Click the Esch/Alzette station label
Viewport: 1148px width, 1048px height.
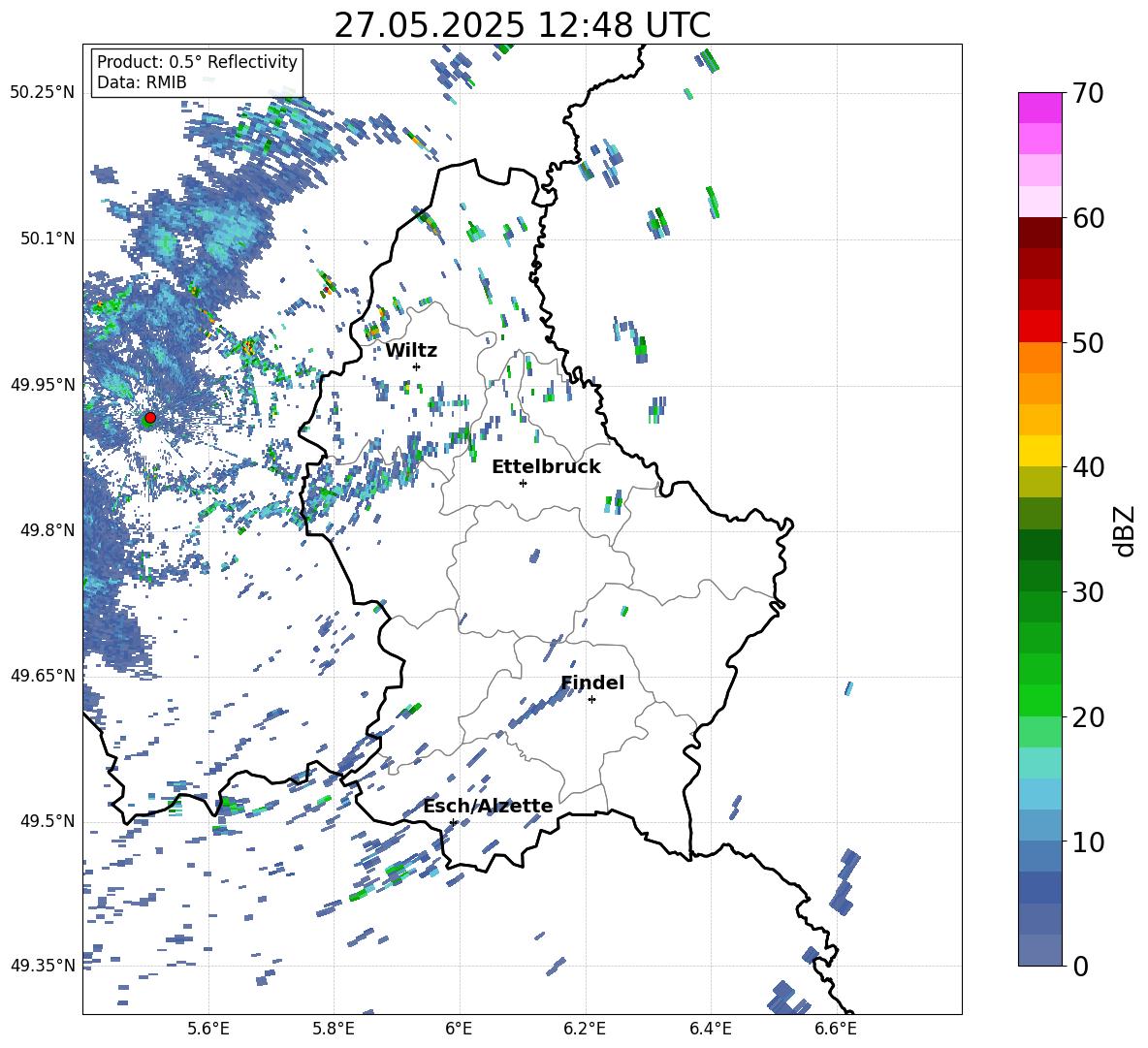488,807
